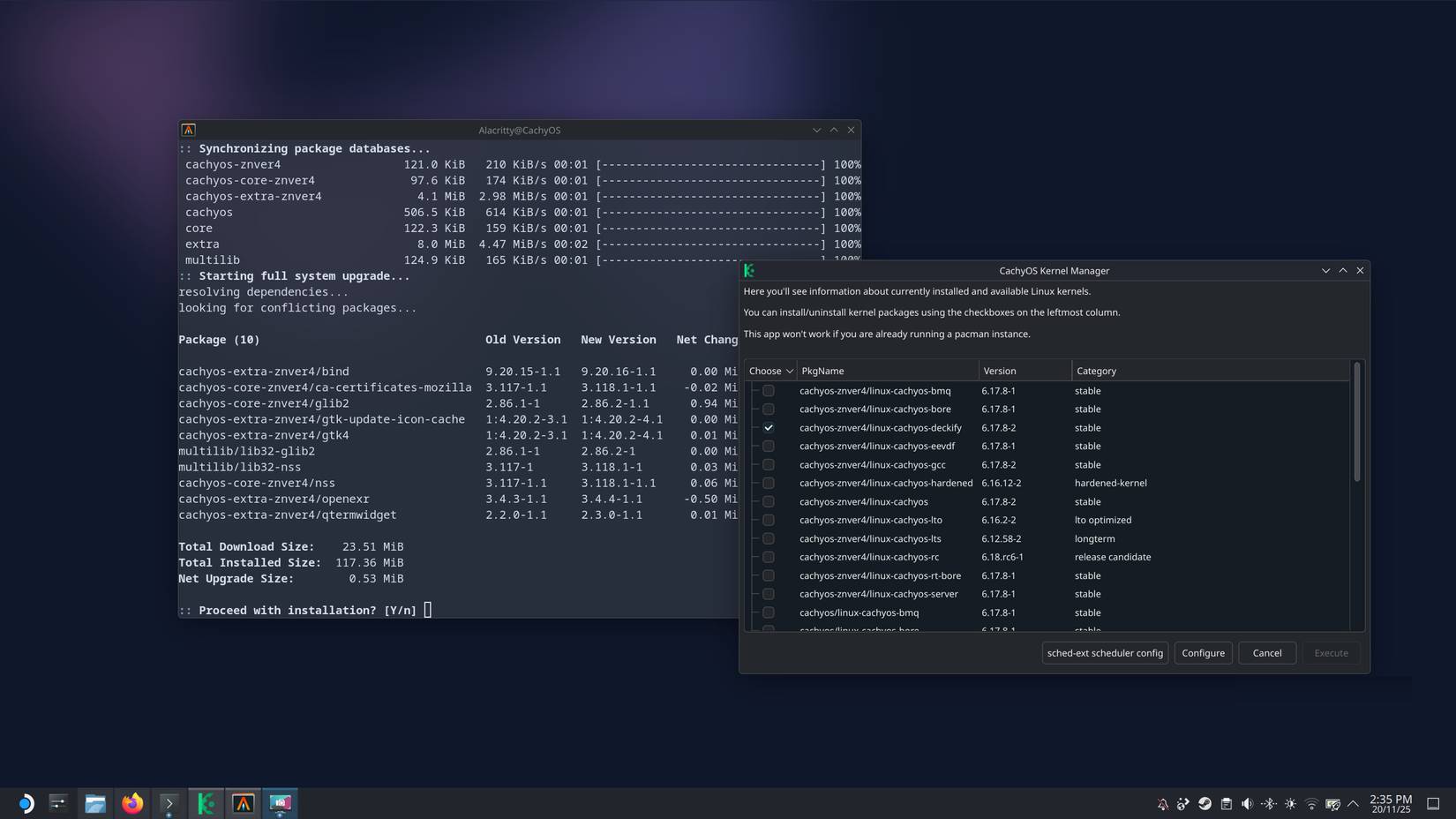
Task: Open the Bluetooth tray icon
Action: pyautogui.click(x=1269, y=804)
